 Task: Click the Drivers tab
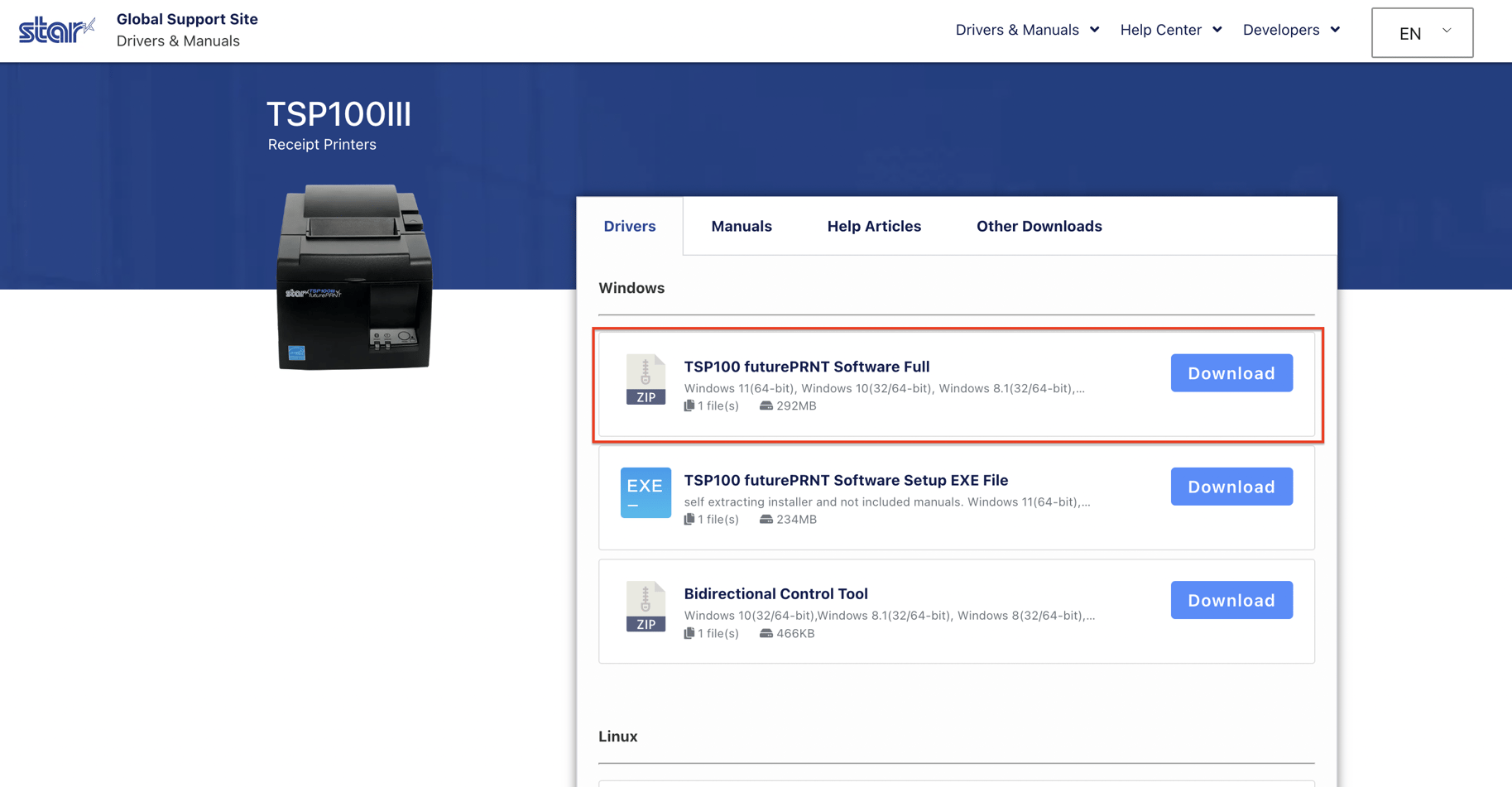click(x=629, y=226)
